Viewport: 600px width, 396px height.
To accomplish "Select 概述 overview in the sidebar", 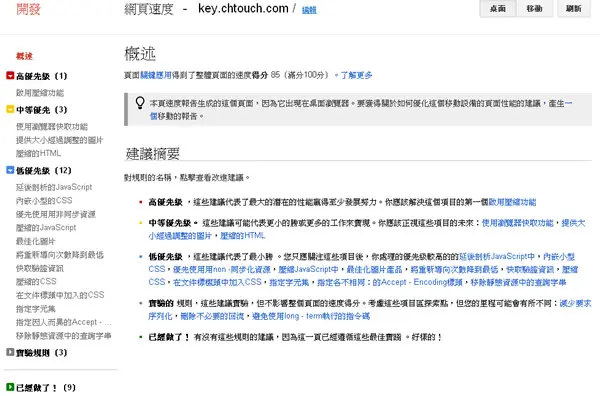I will coord(24,56).
